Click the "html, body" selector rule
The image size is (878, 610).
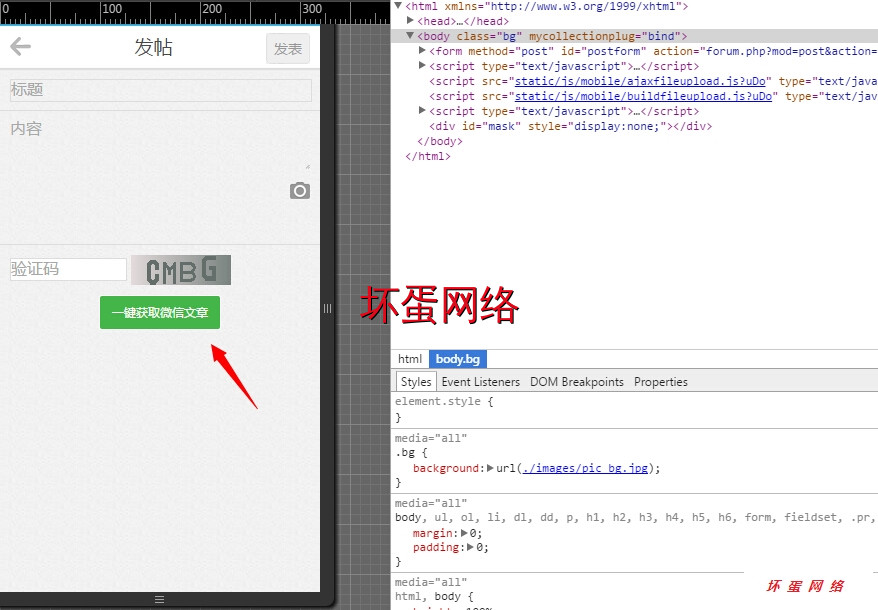click(x=428, y=596)
